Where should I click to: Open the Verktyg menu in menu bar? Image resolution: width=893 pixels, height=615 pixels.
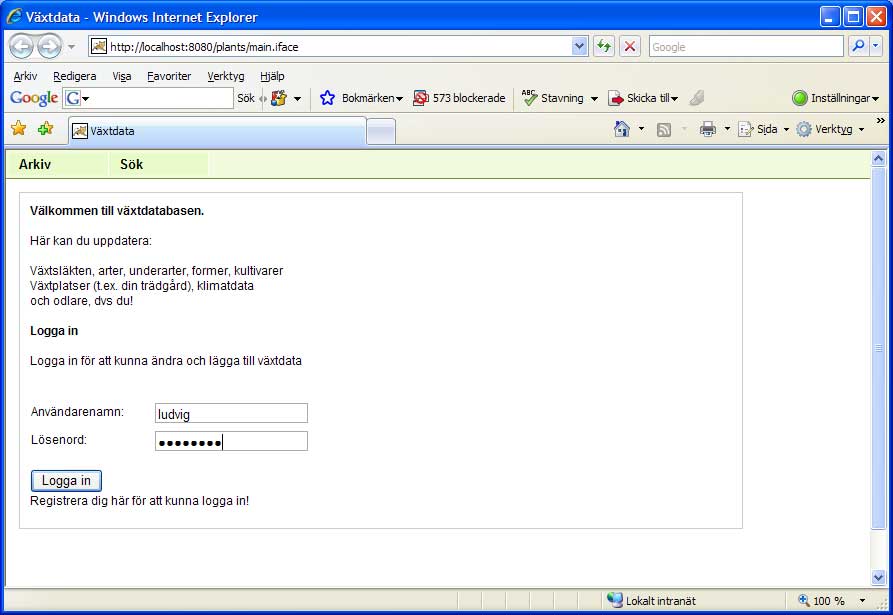(x=226, y=76)
